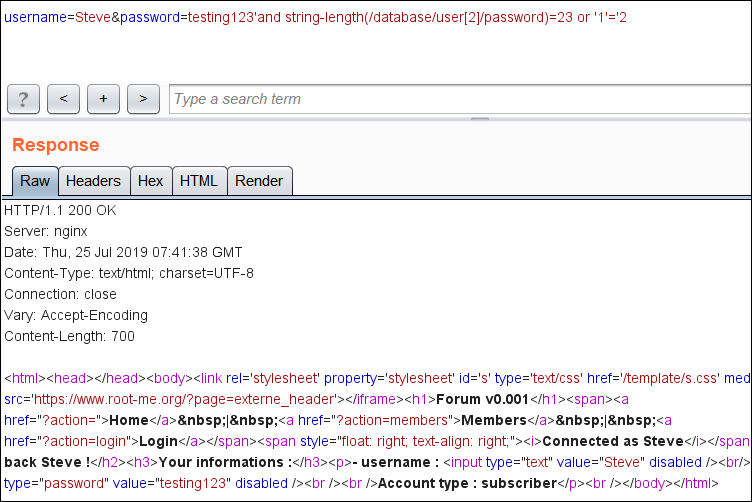Click the '?action=login' href value
The width and height of the screenshot is (752, 502).
coord(84,442)
